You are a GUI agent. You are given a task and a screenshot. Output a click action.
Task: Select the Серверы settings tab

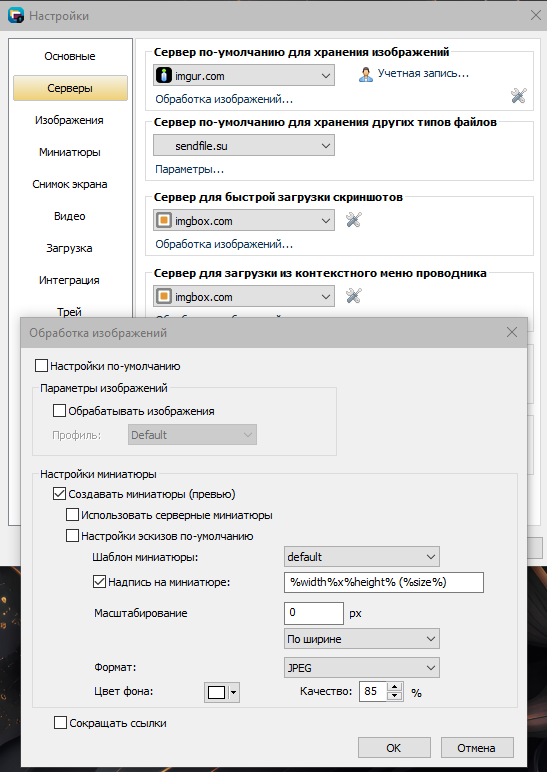tap(70, 88)
